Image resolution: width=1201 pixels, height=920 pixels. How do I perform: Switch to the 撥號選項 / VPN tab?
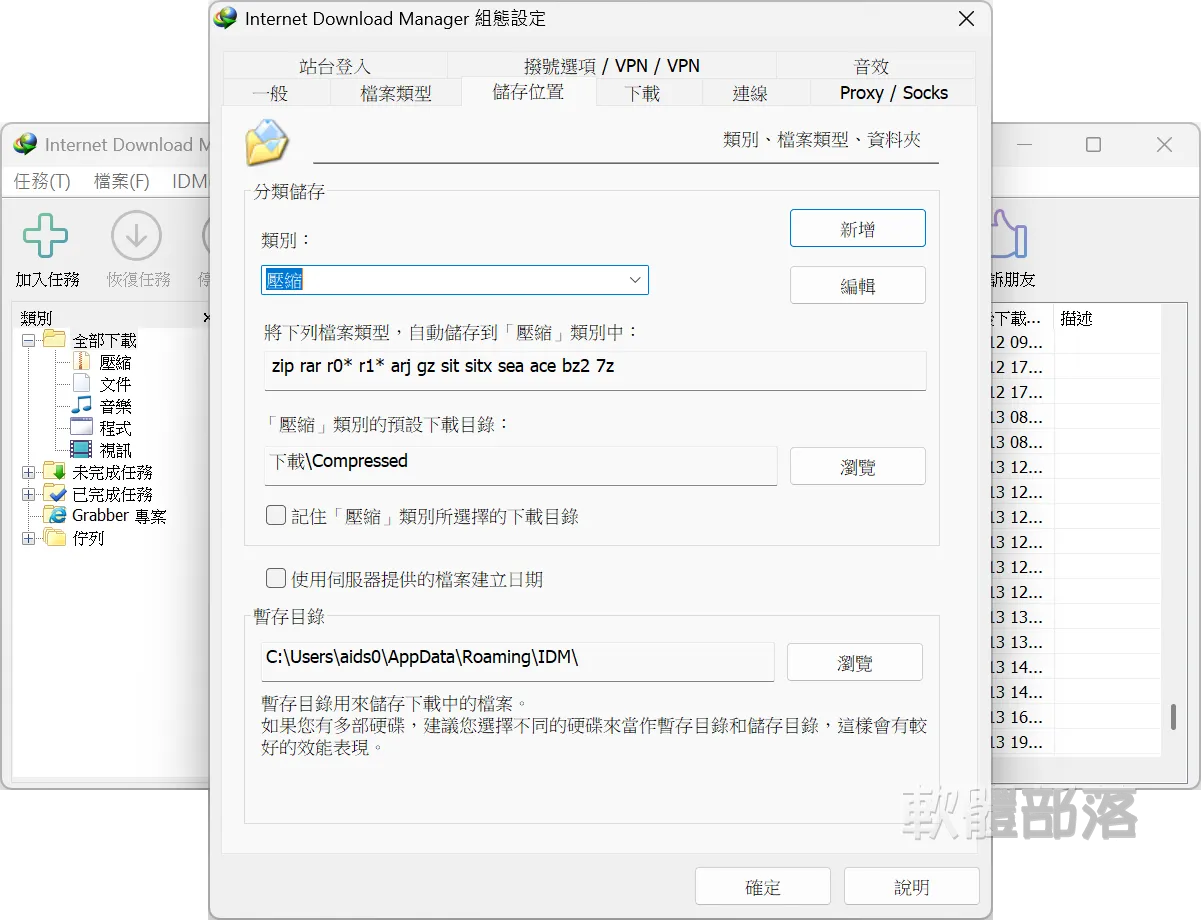click(x=612, y=66)
